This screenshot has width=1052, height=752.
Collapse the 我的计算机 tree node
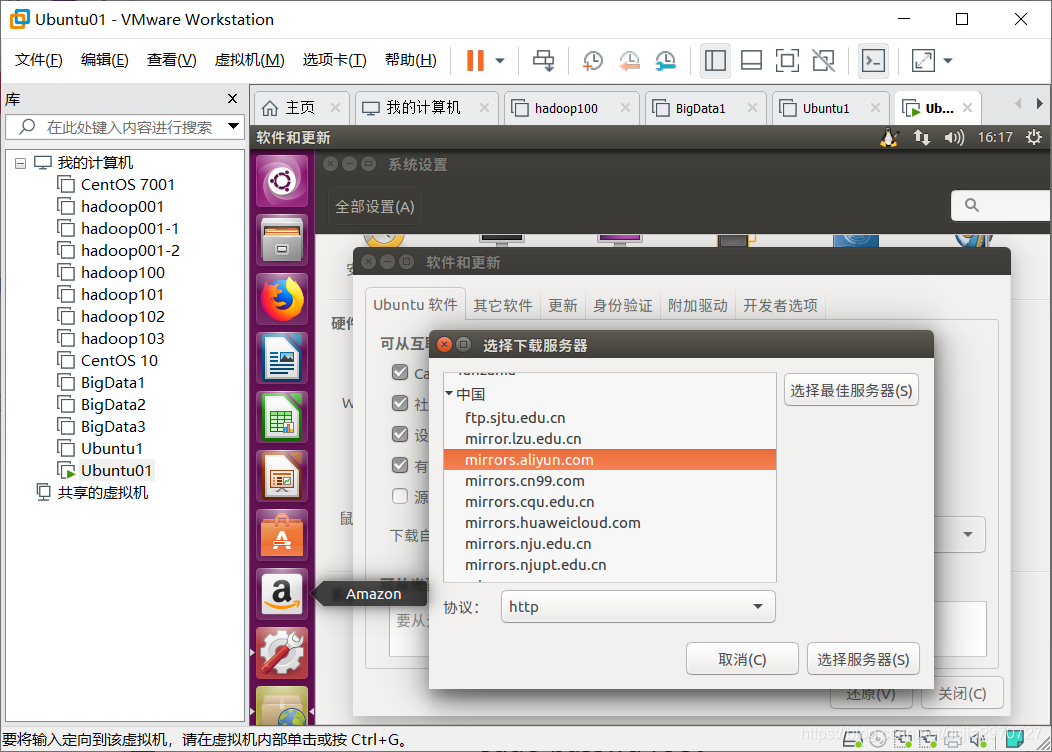tap(21, 163)
